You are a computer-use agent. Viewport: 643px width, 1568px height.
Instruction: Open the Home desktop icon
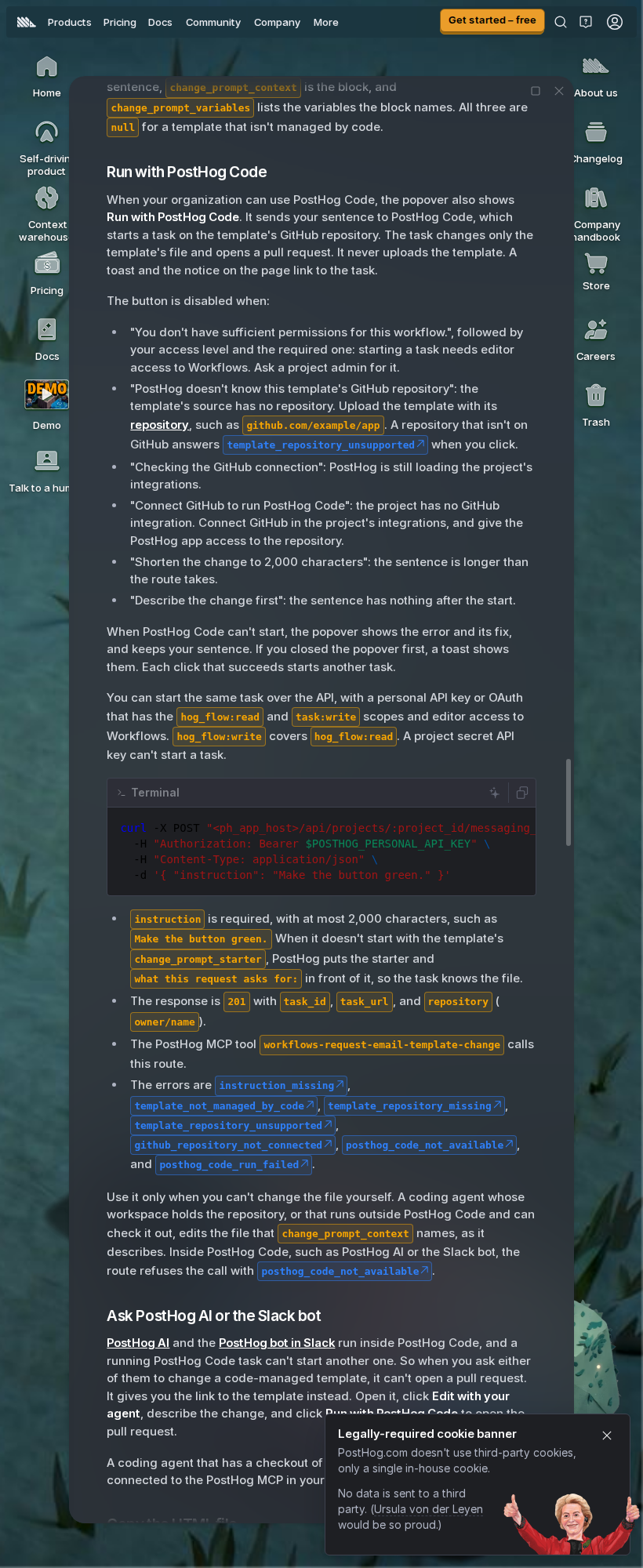pos(47,67)
